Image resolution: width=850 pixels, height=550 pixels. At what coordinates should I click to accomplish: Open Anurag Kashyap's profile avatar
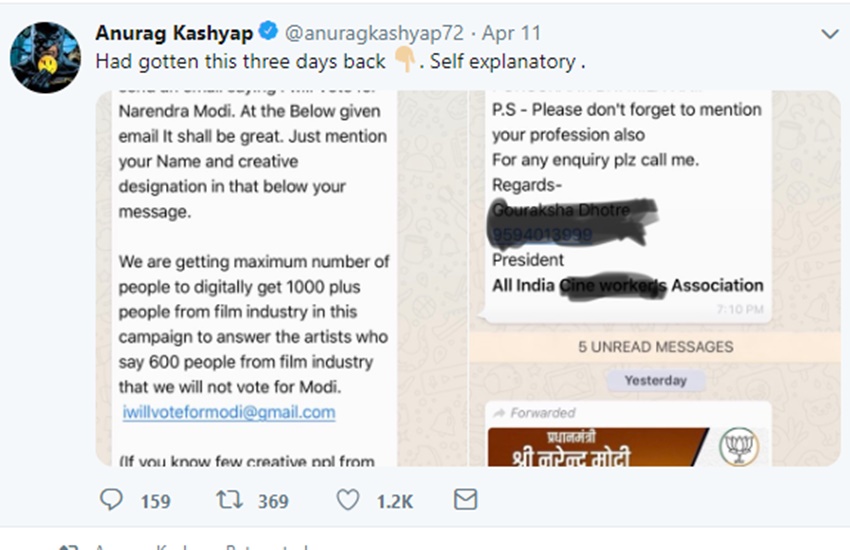click(x=45, y=57)
